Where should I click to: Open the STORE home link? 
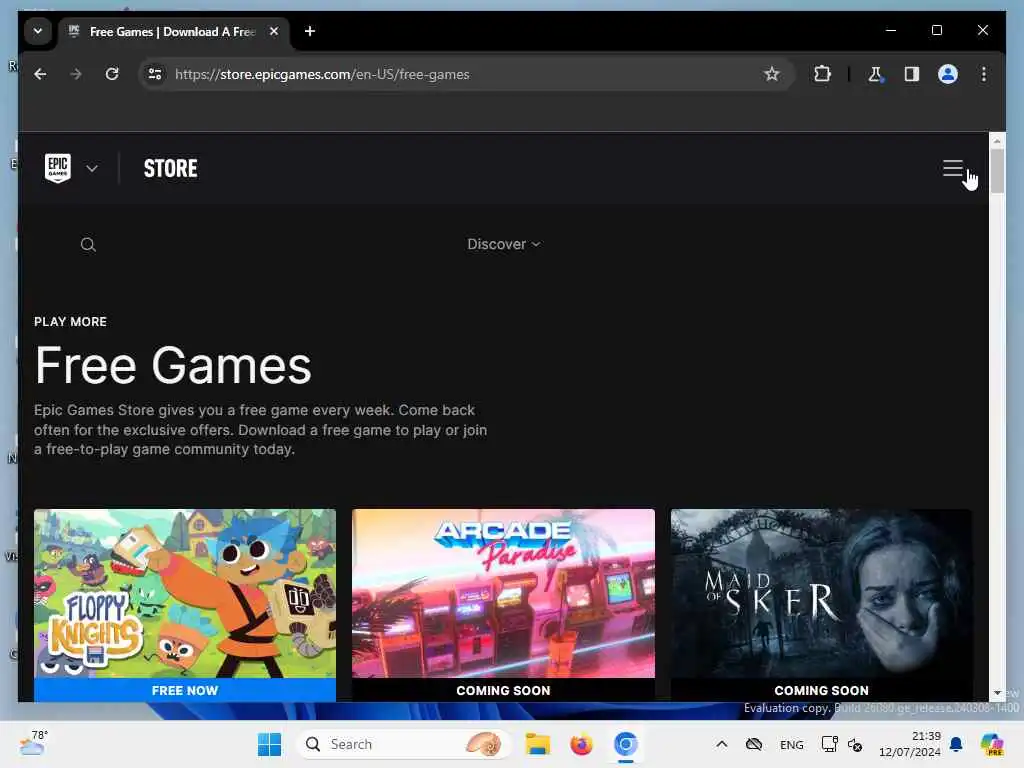[x=170, y=168]
